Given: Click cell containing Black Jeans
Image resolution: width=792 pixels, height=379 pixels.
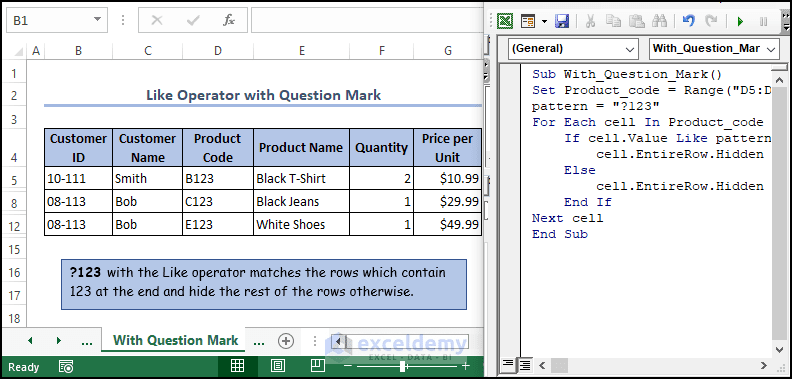Looking at the screenshot, I should (x=301, y=202).
